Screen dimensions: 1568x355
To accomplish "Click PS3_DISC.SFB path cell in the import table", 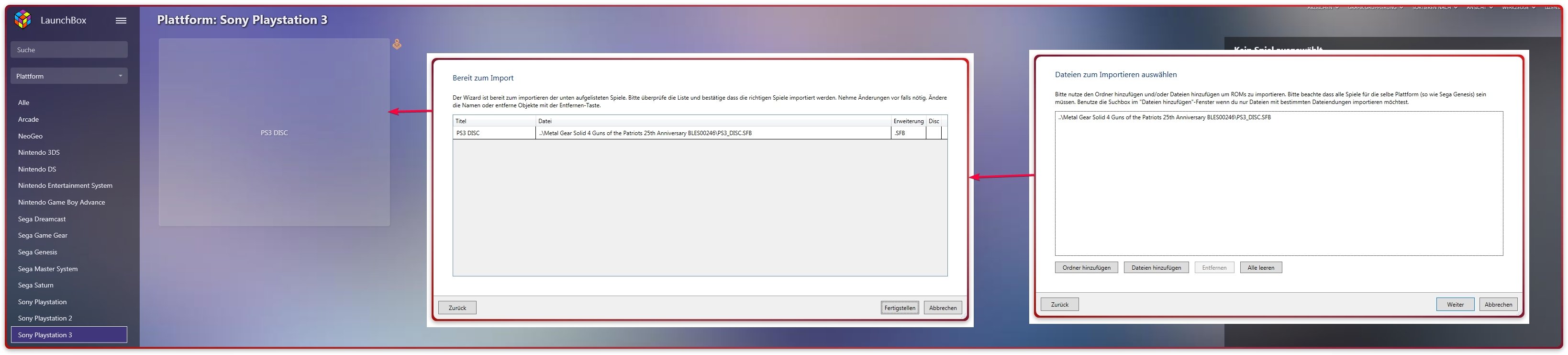I will pyautogui.click(x=713, y=133).
